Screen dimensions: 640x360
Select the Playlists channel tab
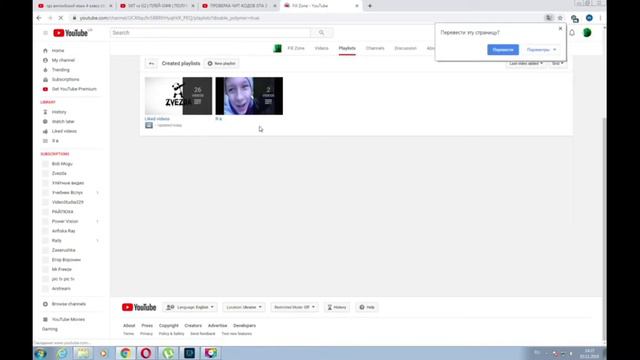click(347, 48)
